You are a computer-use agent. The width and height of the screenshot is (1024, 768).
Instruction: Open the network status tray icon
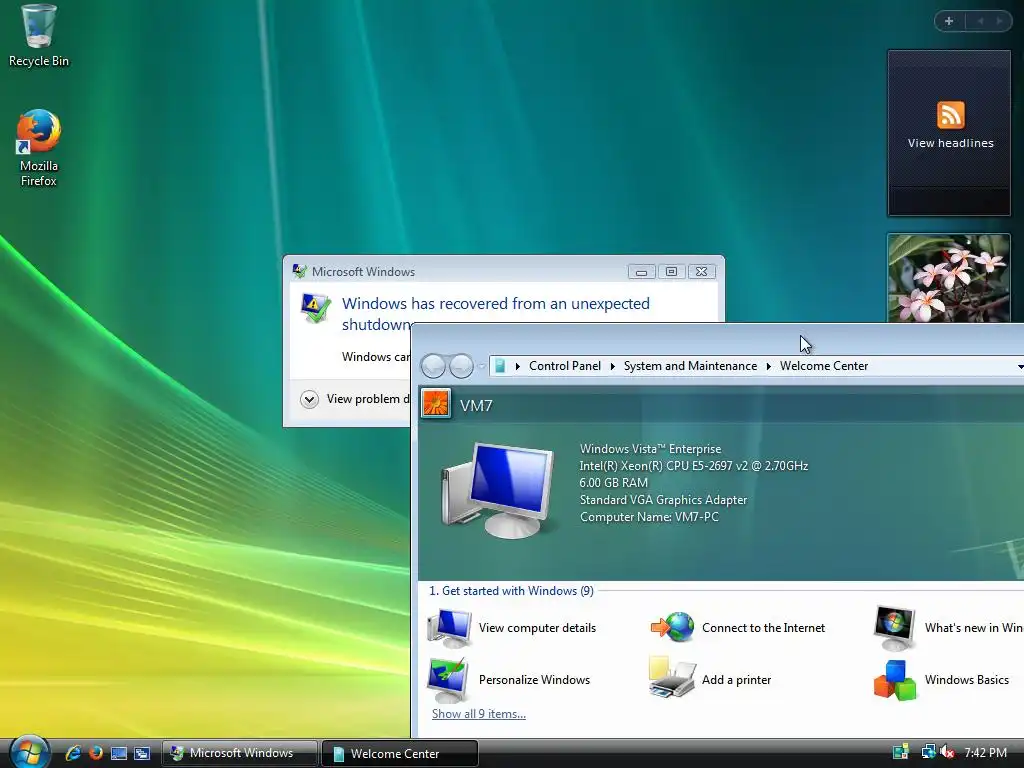tap(928, 752)
